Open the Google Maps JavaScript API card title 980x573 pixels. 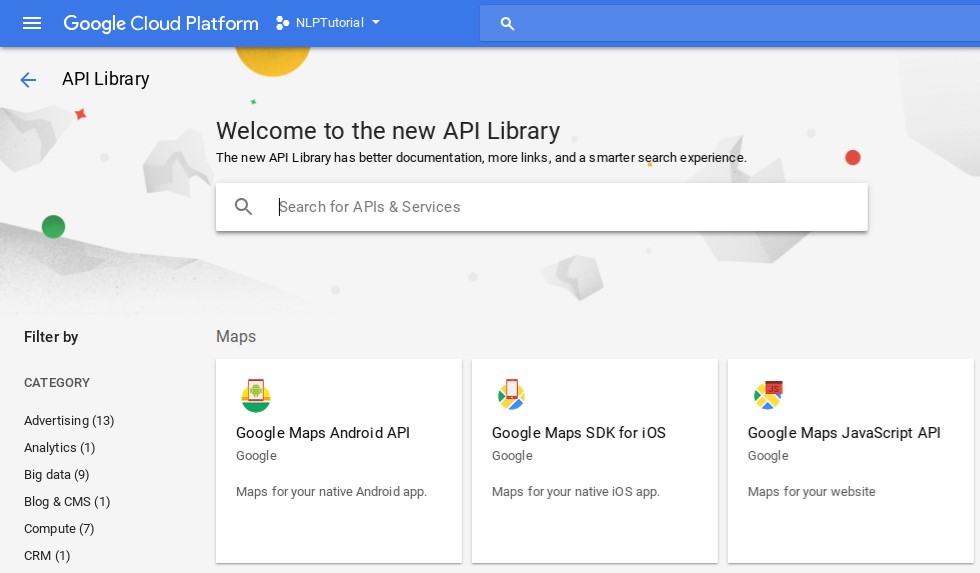point(844,432)
